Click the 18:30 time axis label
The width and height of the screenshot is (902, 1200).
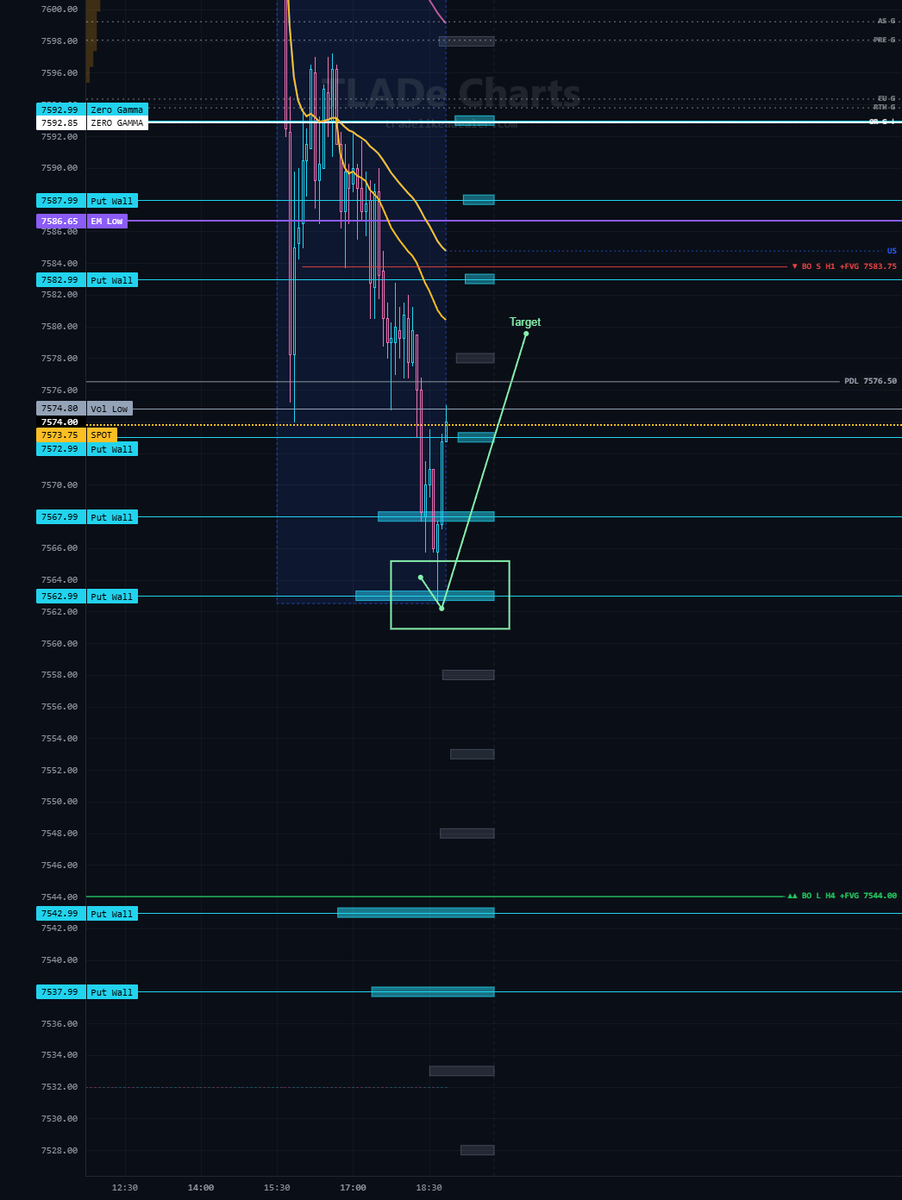(x=428, y=1187)
